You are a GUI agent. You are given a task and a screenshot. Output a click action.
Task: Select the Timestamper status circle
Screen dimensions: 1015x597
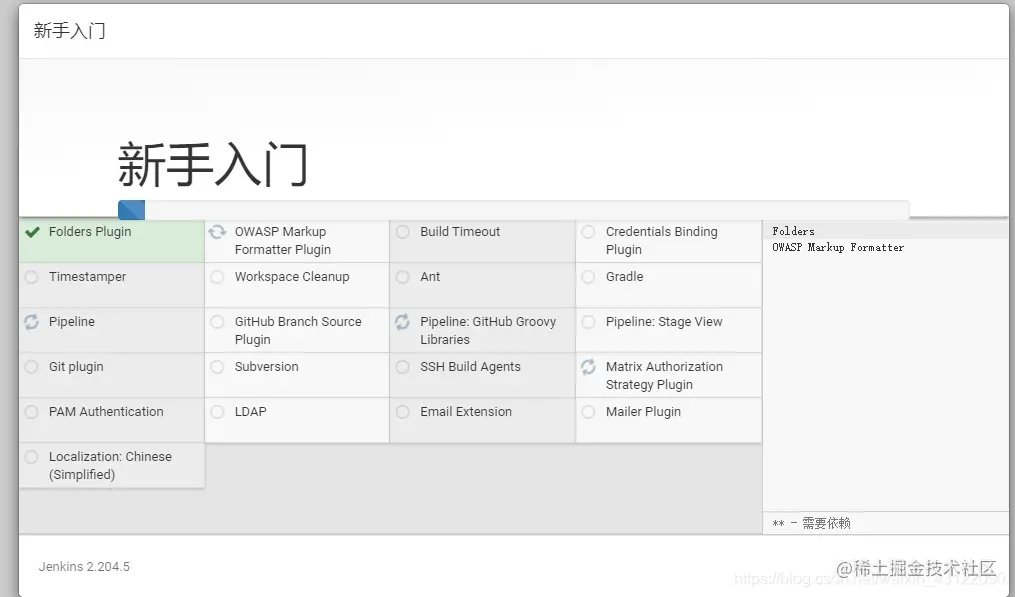(31, 277)
